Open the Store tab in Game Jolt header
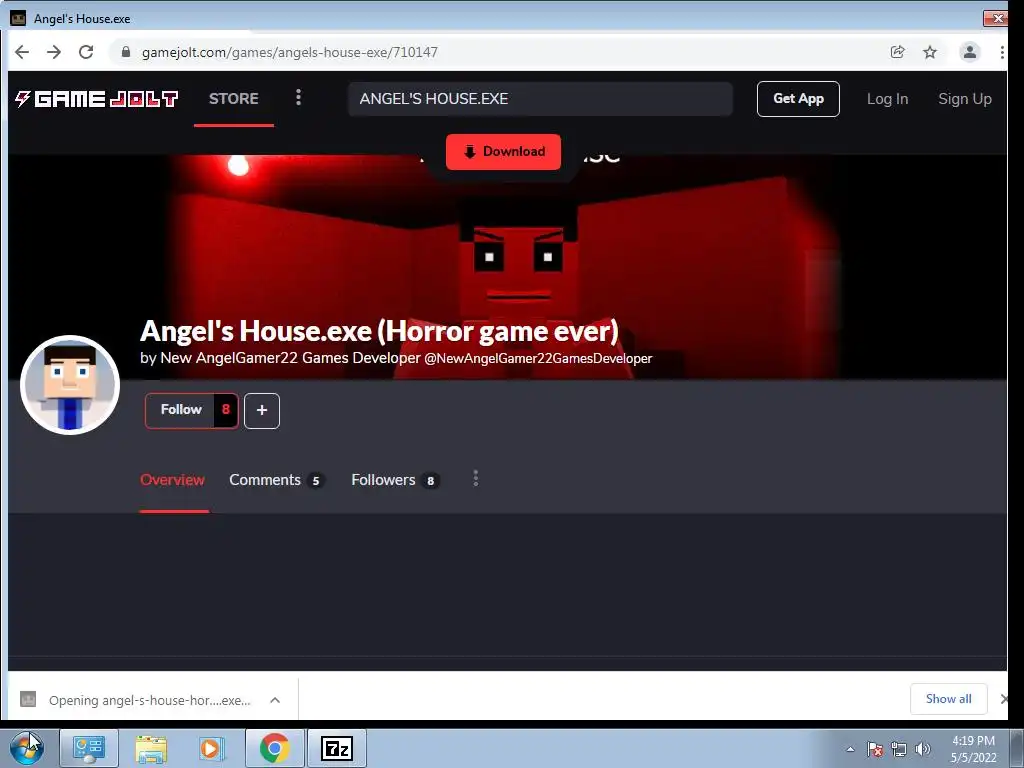 coord(234,99)
